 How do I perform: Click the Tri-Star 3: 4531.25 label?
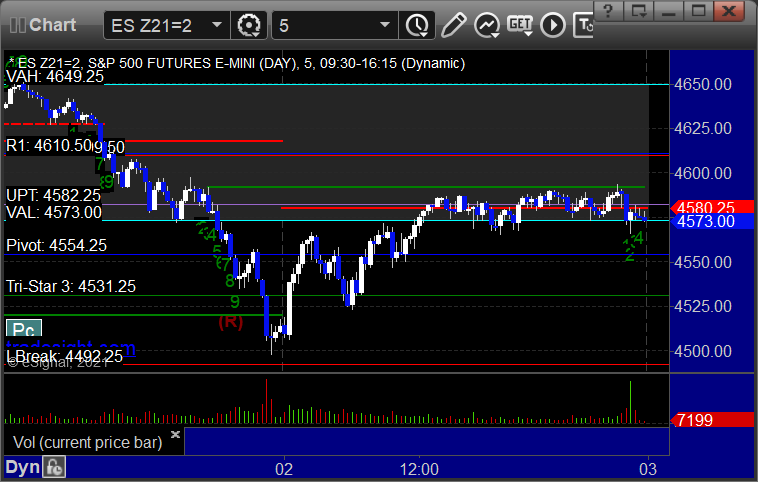coord(71,286)
